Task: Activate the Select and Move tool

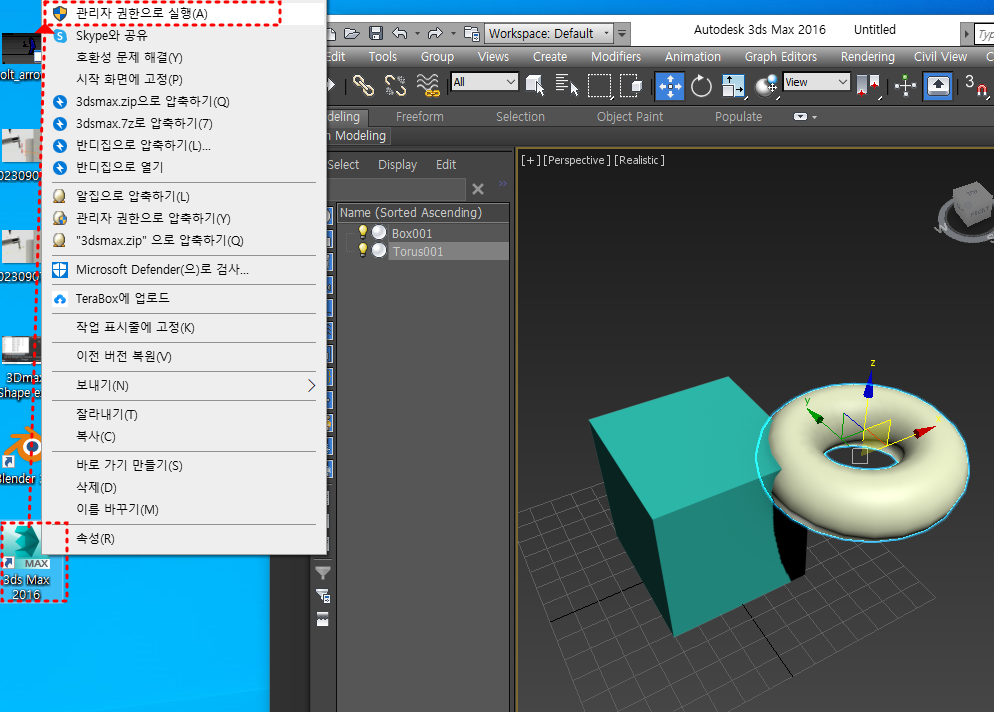Action: pyautogui.click(x=670, y=86)
